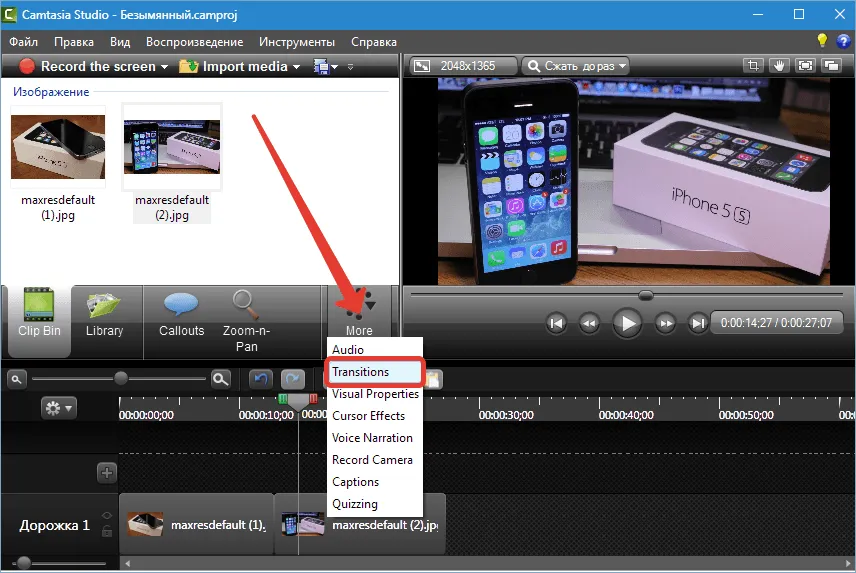Image resolution: width=856 pixels, height=573 pixels.
Task: Open the Сжать до раз zoom dropdown
Action: tap(575, 66)
